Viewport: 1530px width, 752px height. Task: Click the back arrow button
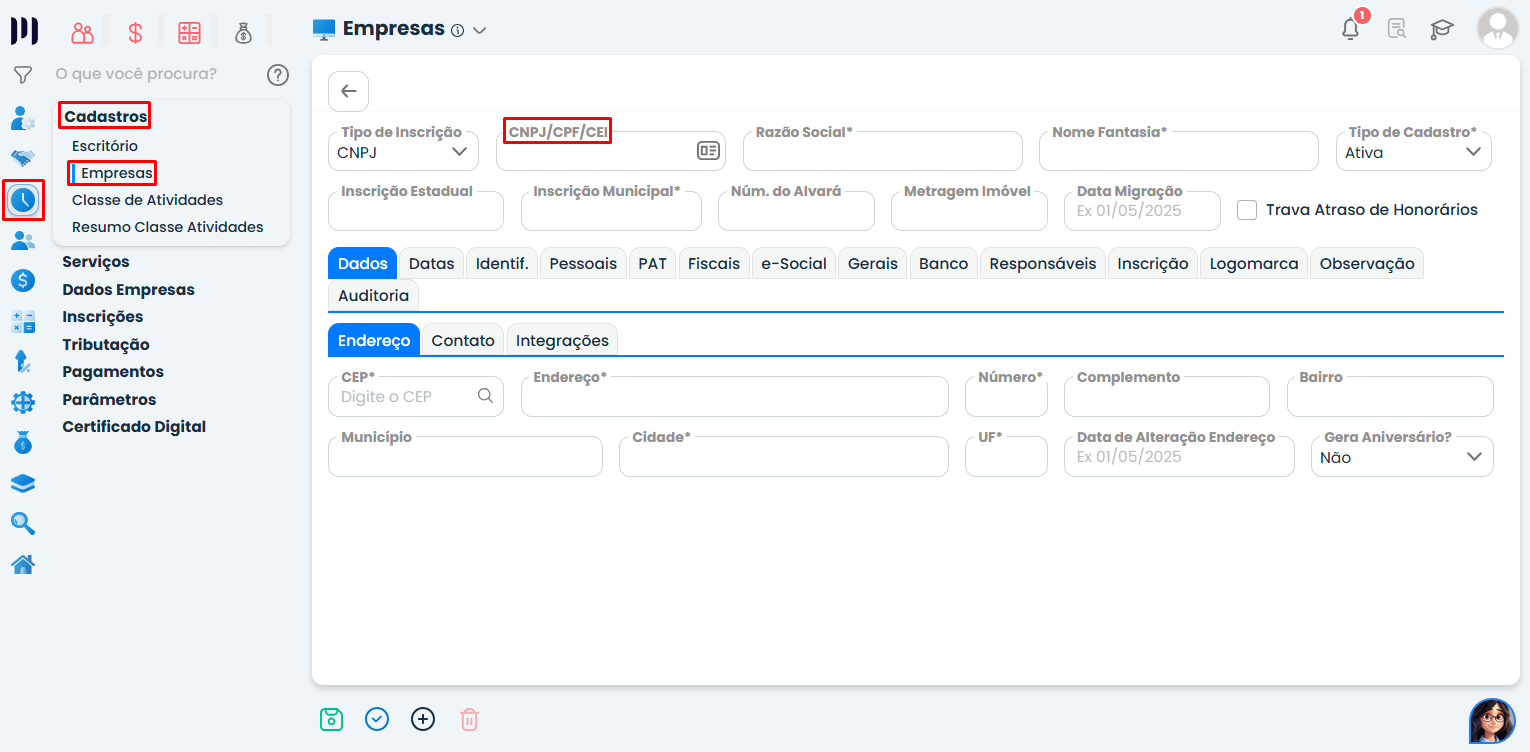348,92
